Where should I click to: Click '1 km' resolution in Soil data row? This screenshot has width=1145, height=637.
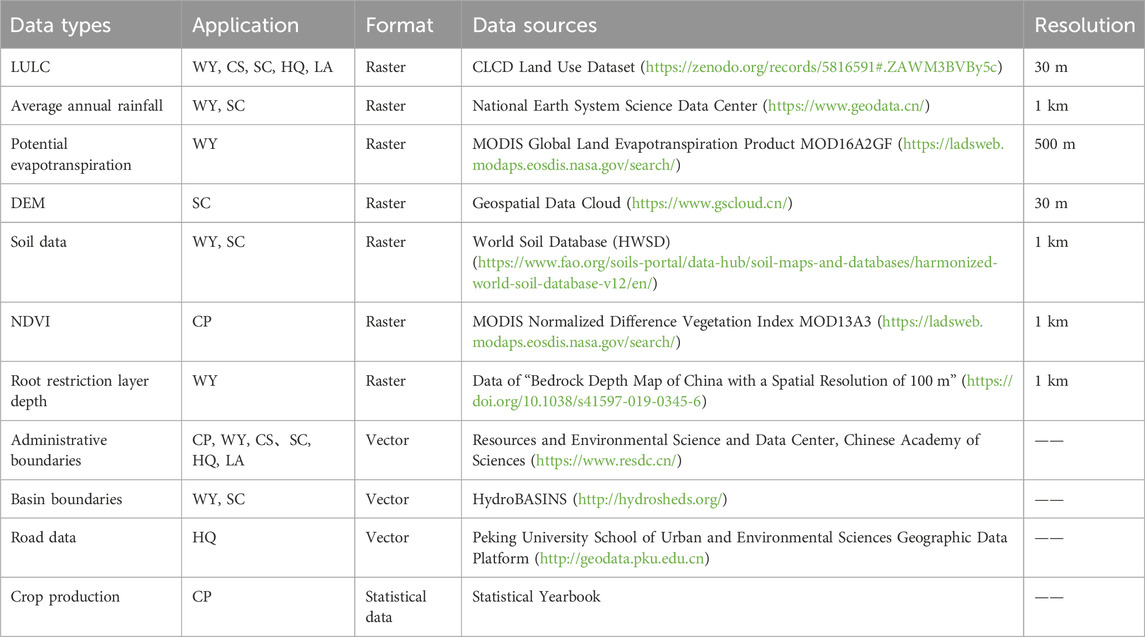[x=1051, y=242]
